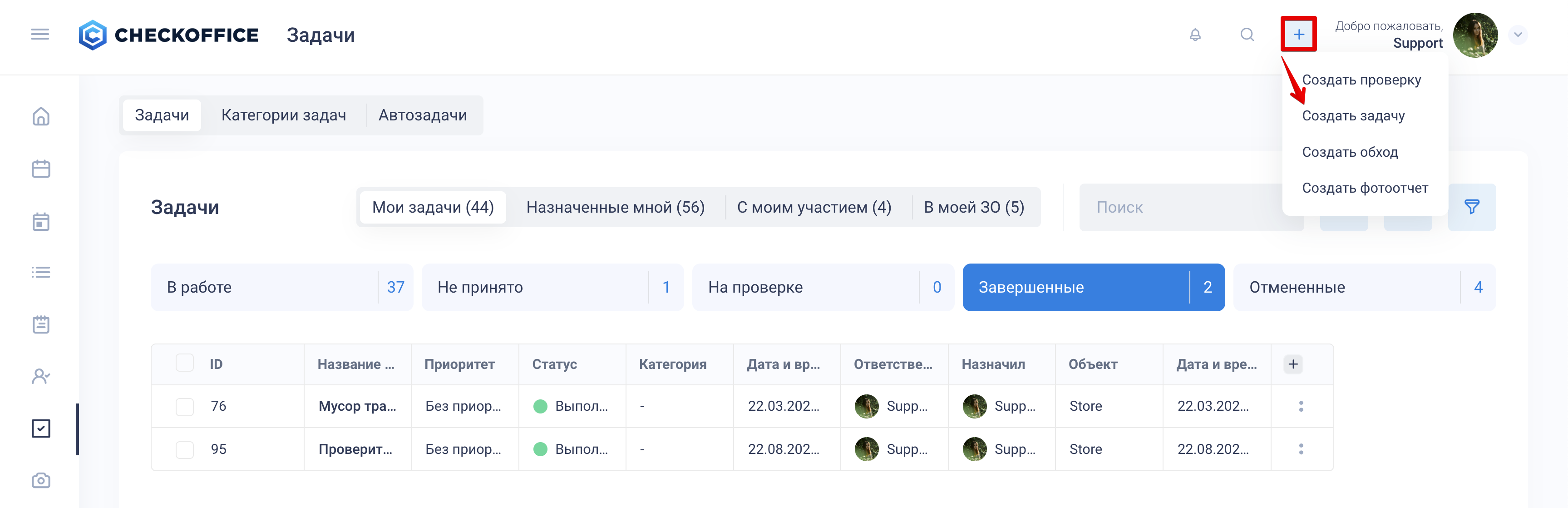Toggle the select-all header checkbox
Screen dimensions: 1568x508
coord(184,363)
